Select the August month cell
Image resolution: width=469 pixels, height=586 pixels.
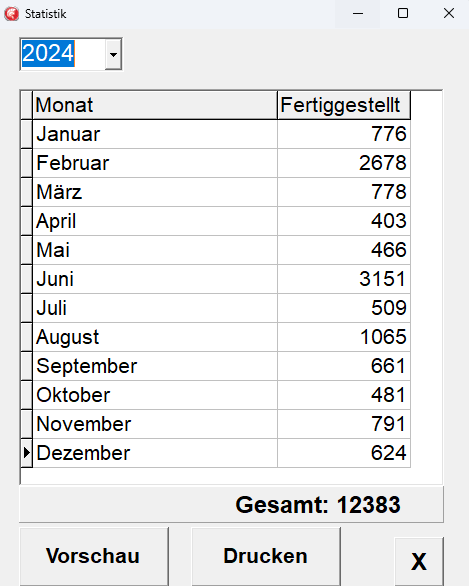click(155, 337)
